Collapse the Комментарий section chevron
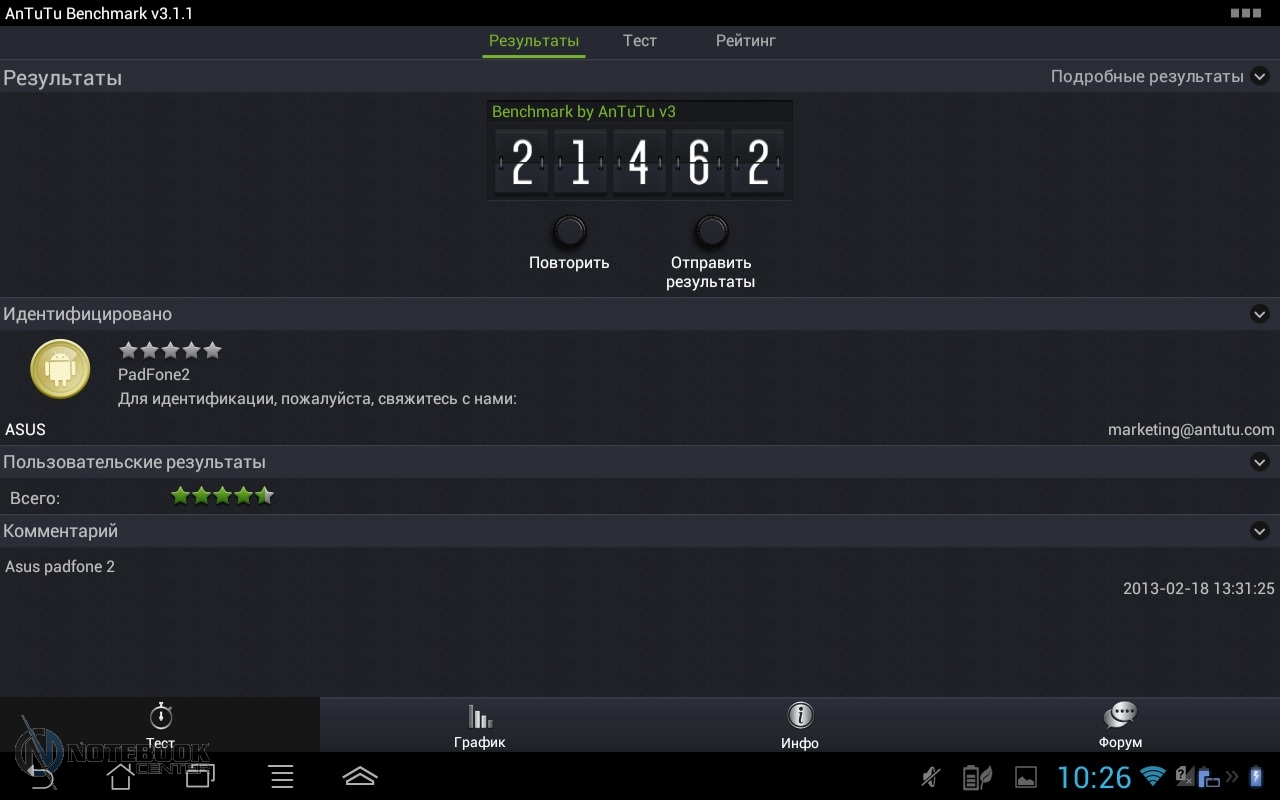Screen dimensions: 1280x800 (x=1259, y=531)
